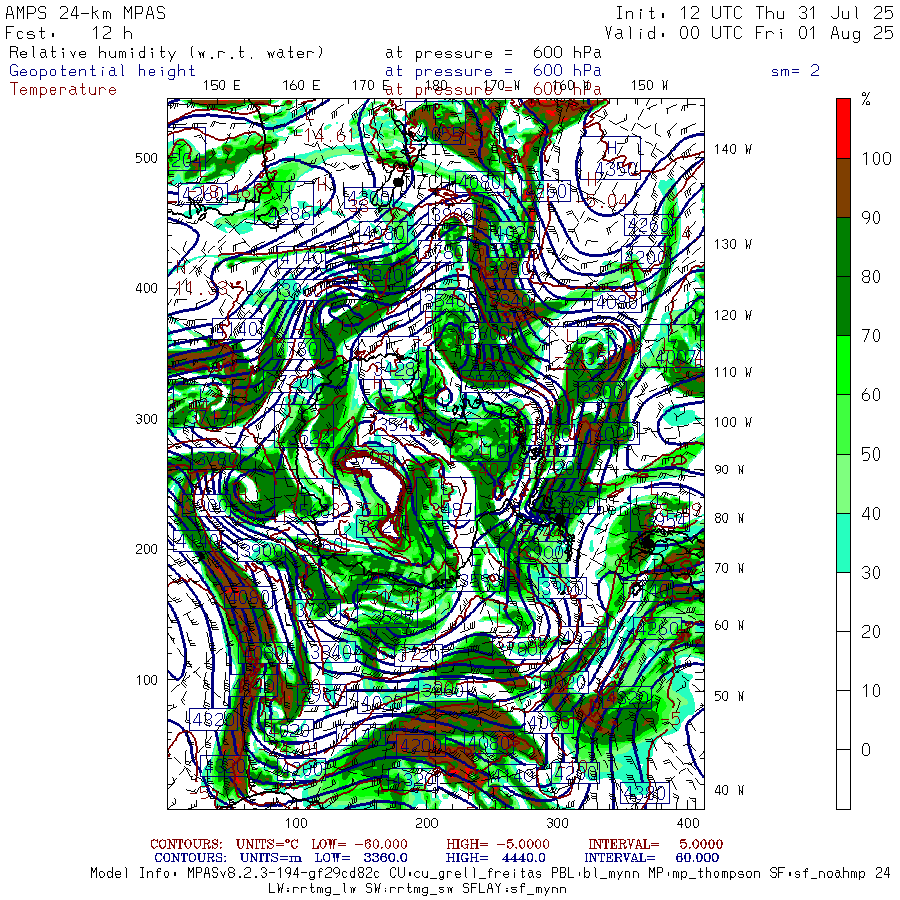Click the "%" unit above the color bar
The width and height of the screenshot is (900, 900).
click(866, 99)
